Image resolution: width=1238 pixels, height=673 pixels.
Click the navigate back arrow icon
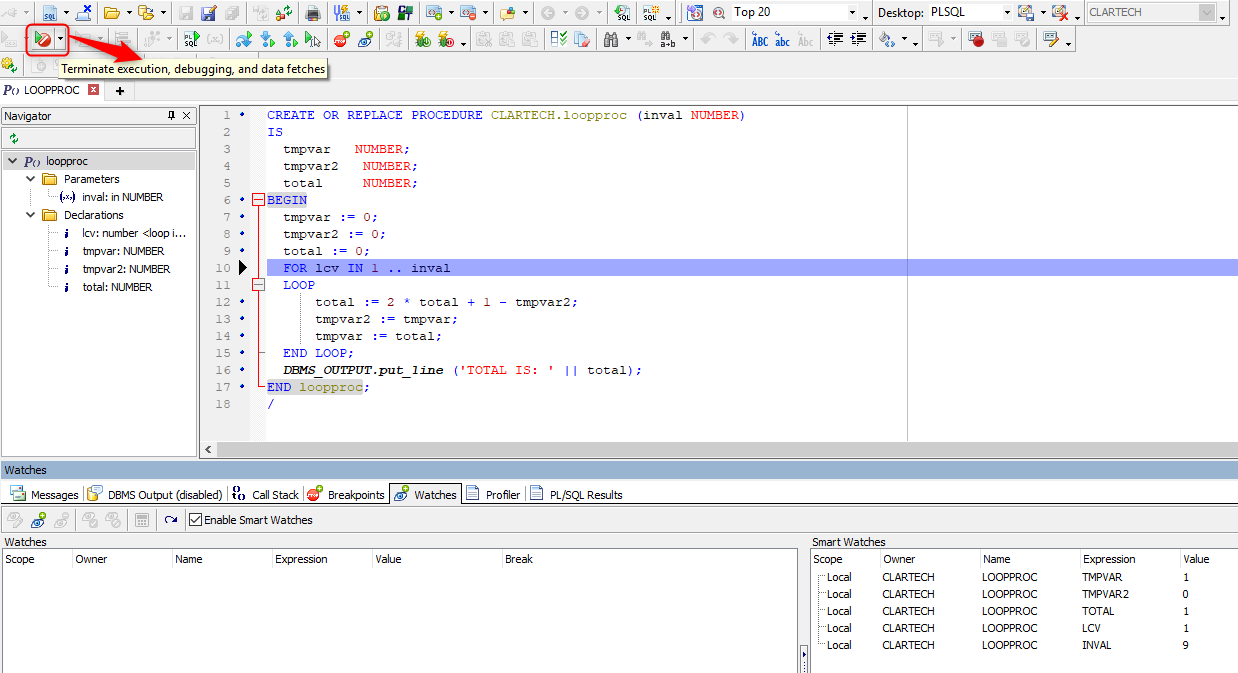click(x=548, y=13)
